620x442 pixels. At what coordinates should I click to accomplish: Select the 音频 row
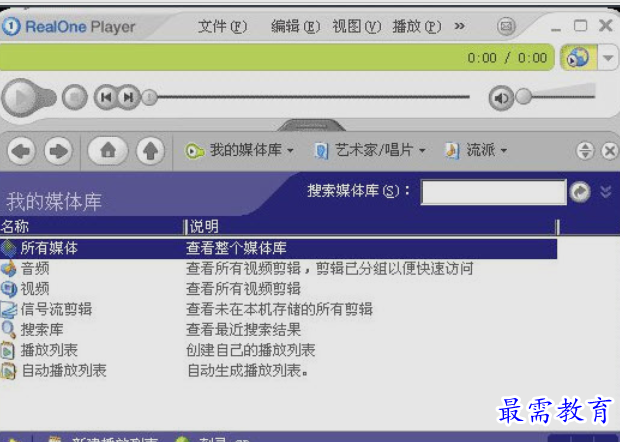[278, 268]
